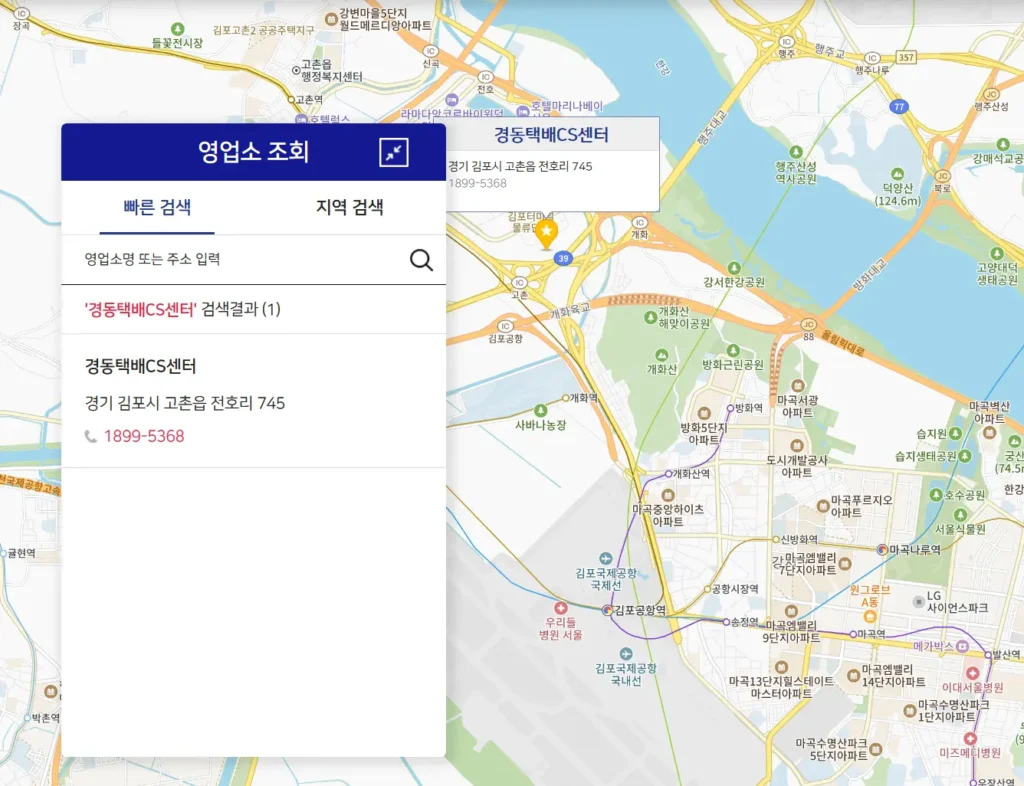Click the magnifying glass search icon
Viewport: 1024px width, 786px height.
pyautogui.click(x=421, y=259)
